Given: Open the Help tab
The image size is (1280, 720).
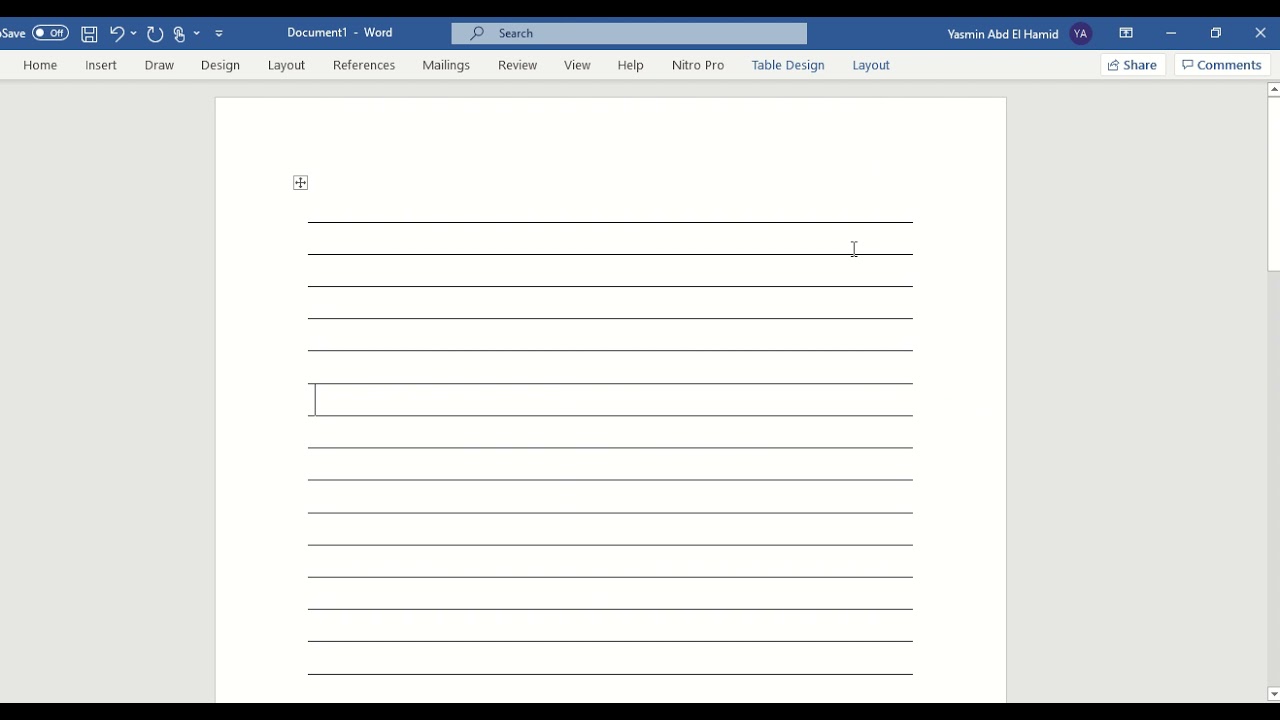Looking at the screenshot, I should point(630,65).
